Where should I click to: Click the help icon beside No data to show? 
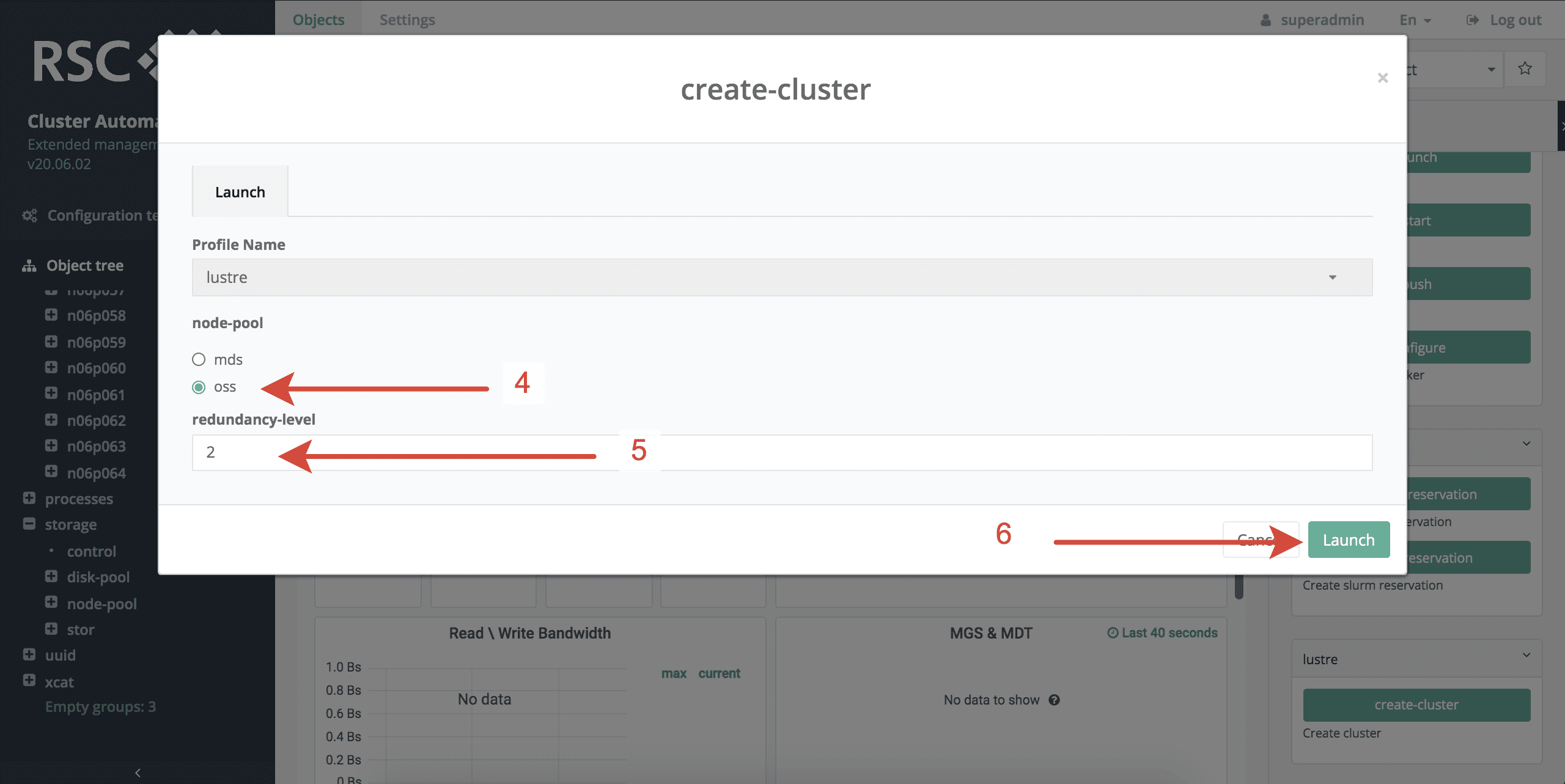(x=1056, y=700)
